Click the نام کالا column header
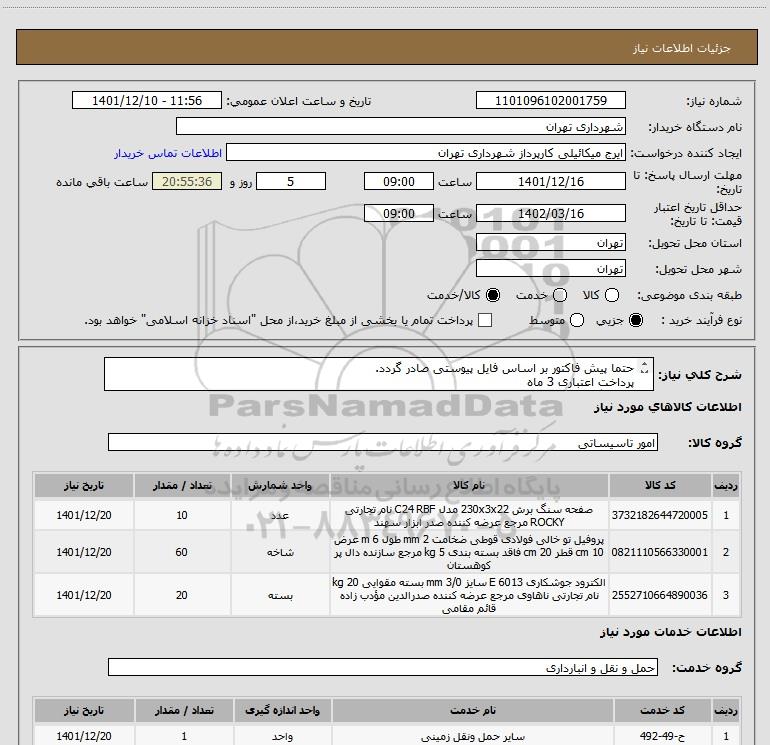The width and height of the screenshot is (770, 745). (x=469, y=485)
